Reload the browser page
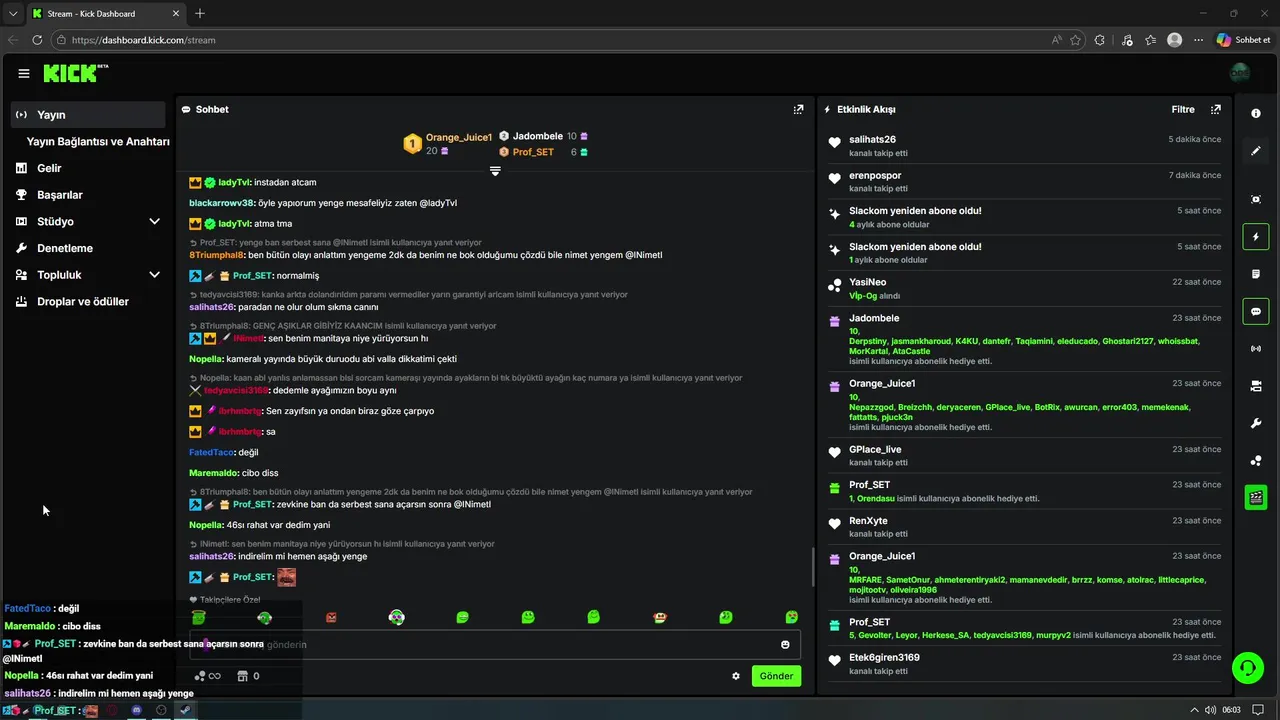The height and width of the screenshot is (720, 1280). [x=37, y=40]
